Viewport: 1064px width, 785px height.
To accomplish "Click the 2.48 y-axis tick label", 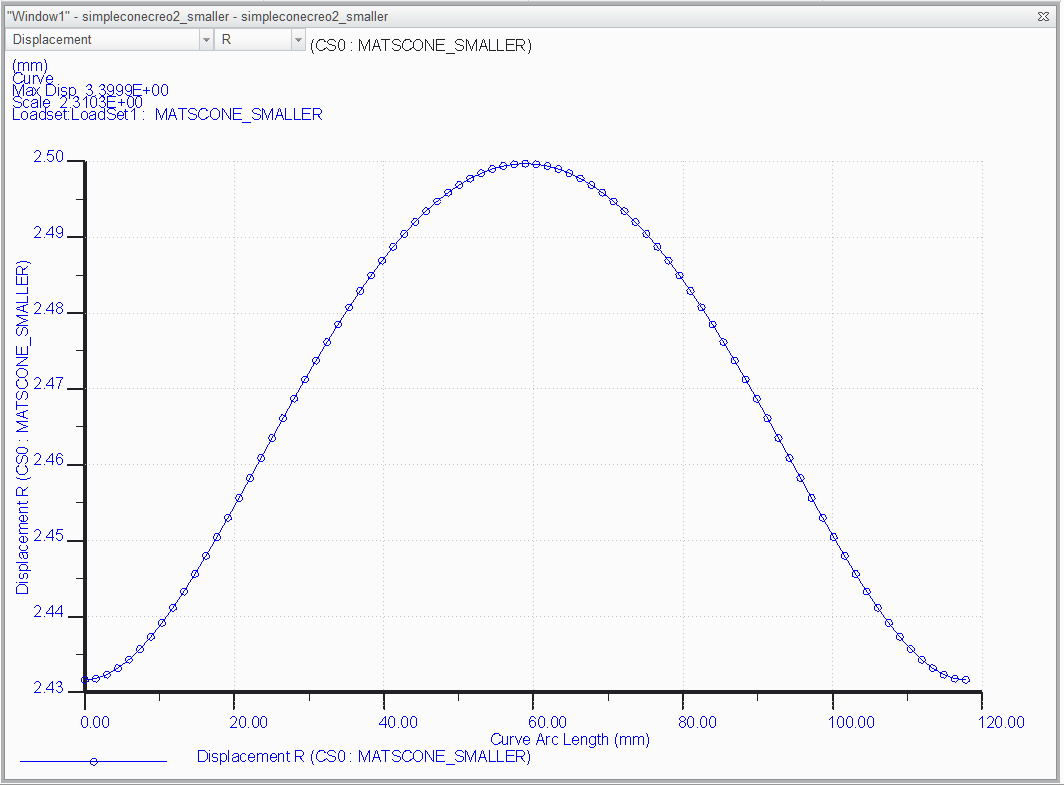I will 48,309.
